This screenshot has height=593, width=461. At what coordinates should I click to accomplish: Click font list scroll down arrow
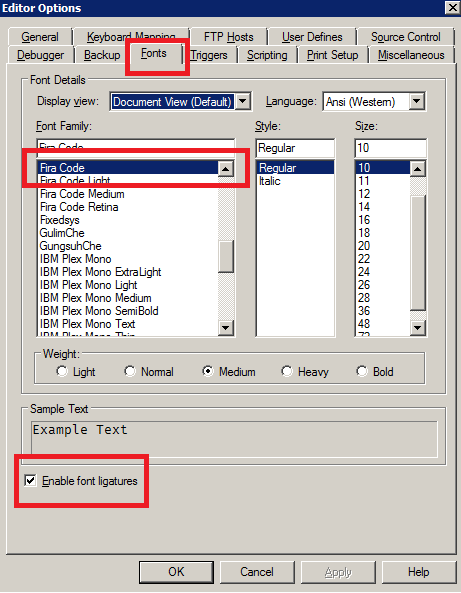pos(226,328)
